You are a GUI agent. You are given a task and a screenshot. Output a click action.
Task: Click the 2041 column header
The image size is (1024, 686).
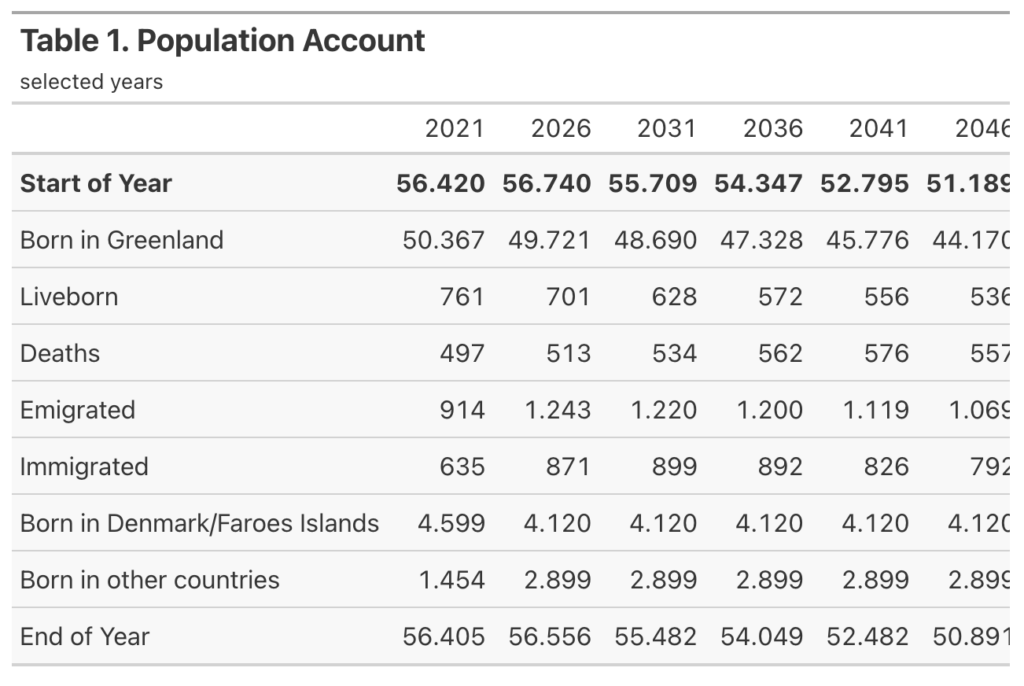pos(878,129)
